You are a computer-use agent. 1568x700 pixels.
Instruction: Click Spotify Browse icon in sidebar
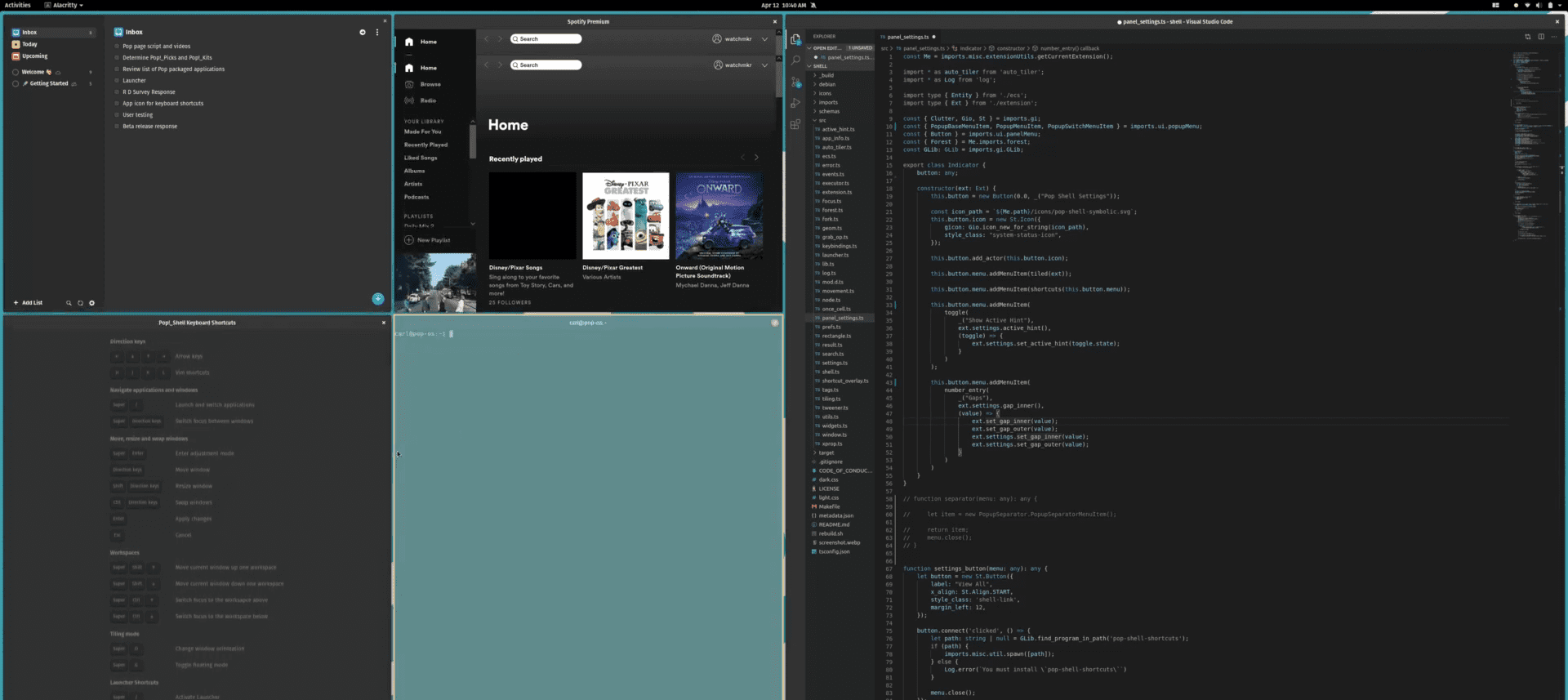pyautogui.click(x=409, y=84)
